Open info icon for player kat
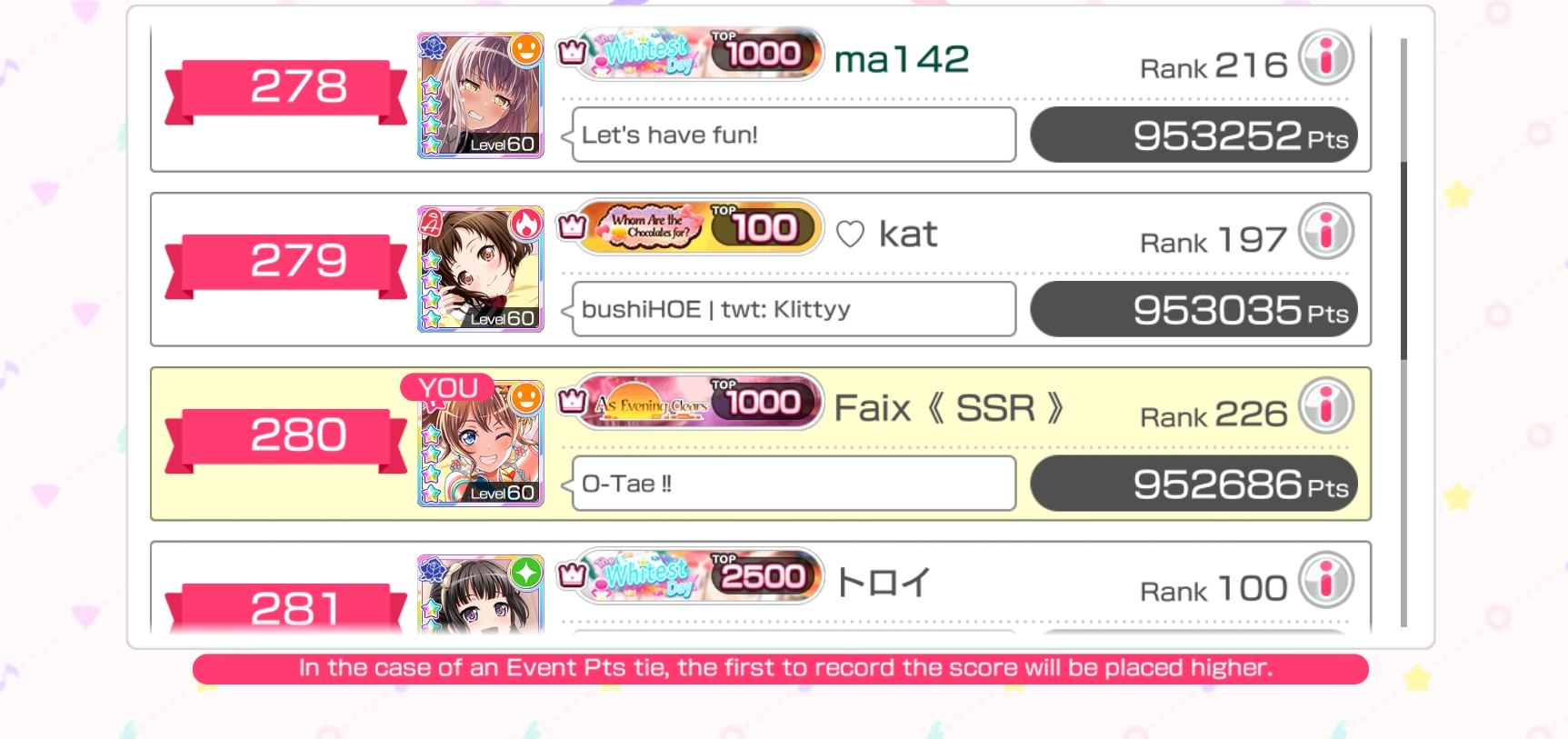The image size is (1568, 739). pyautogui.click(x=1325, y=231)
